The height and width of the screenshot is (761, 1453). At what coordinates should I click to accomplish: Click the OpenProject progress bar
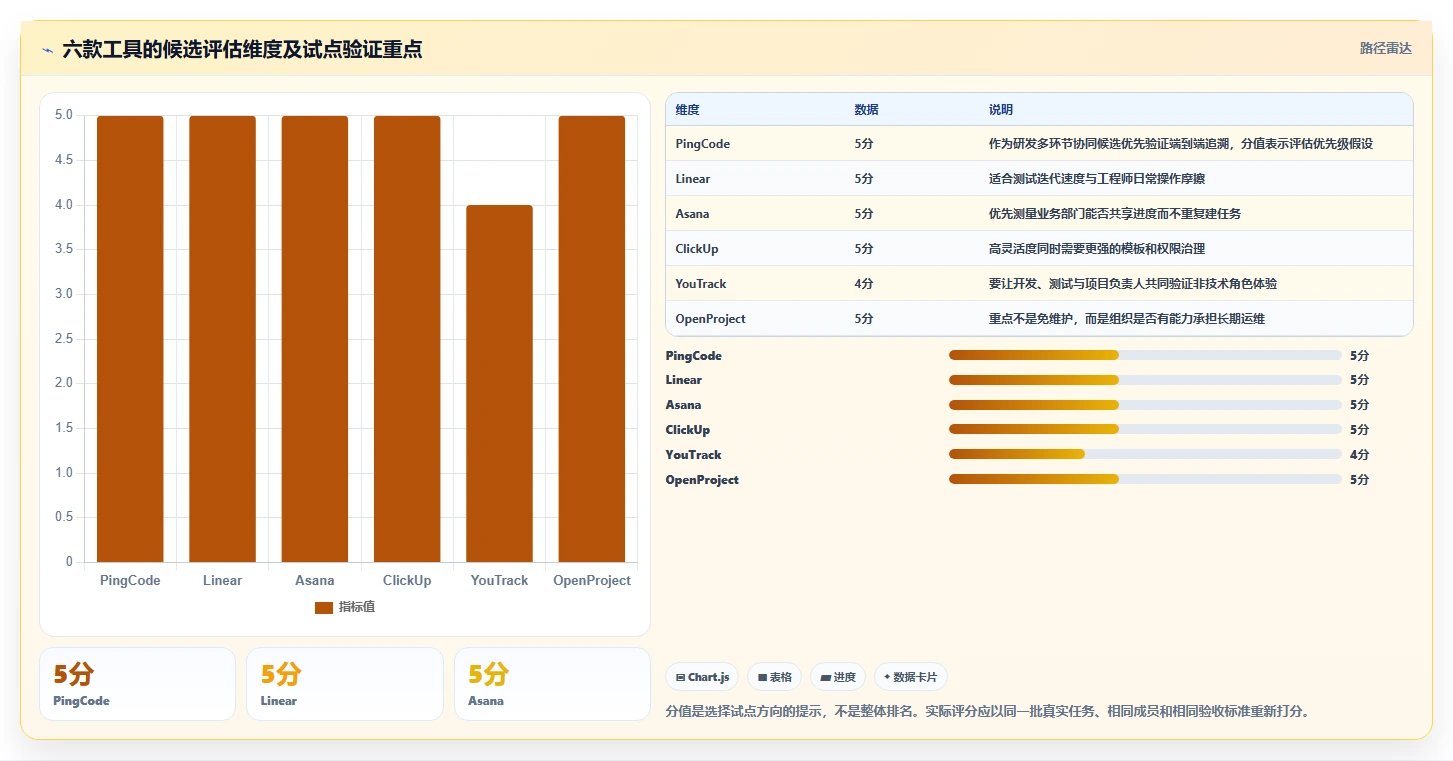(1145, 480)
